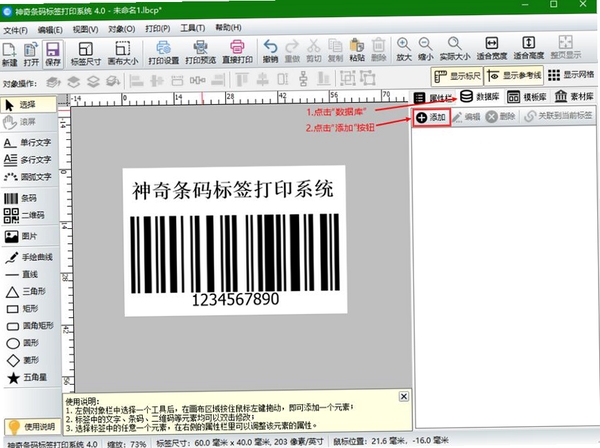Open the 帮助(H) menu
Viewport: 600px width, 448px height.
(x=228, y=28)
